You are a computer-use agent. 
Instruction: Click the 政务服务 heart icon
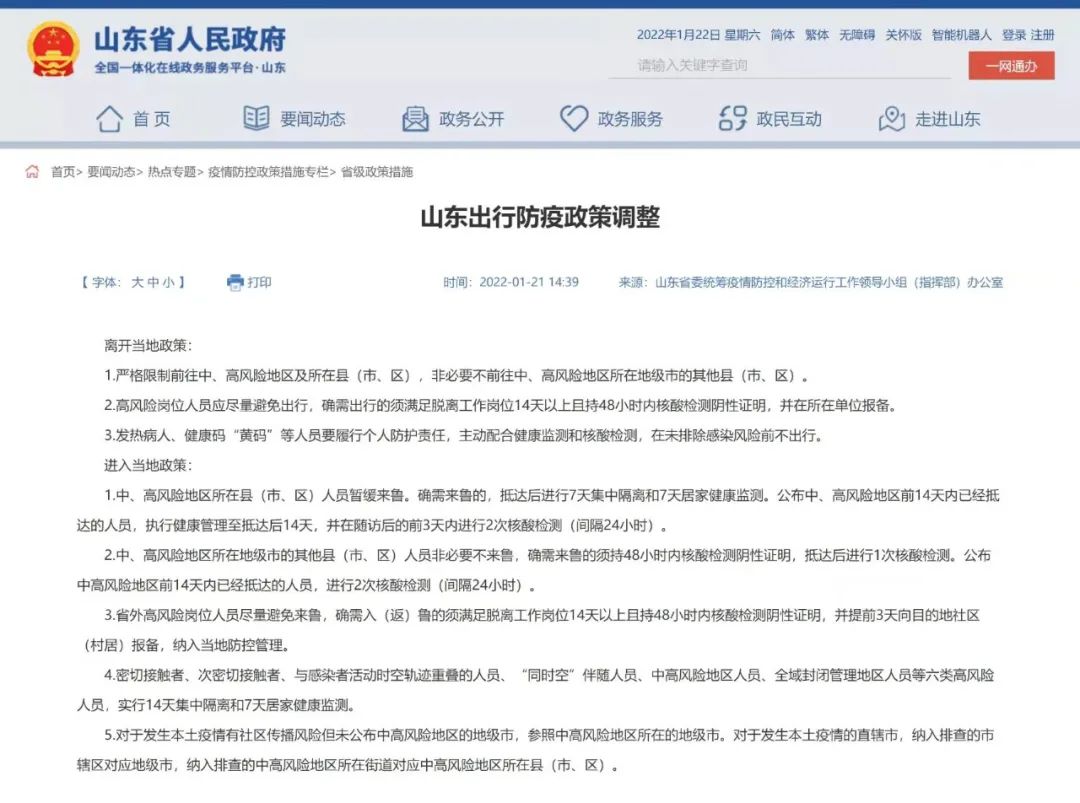(574, 118)
